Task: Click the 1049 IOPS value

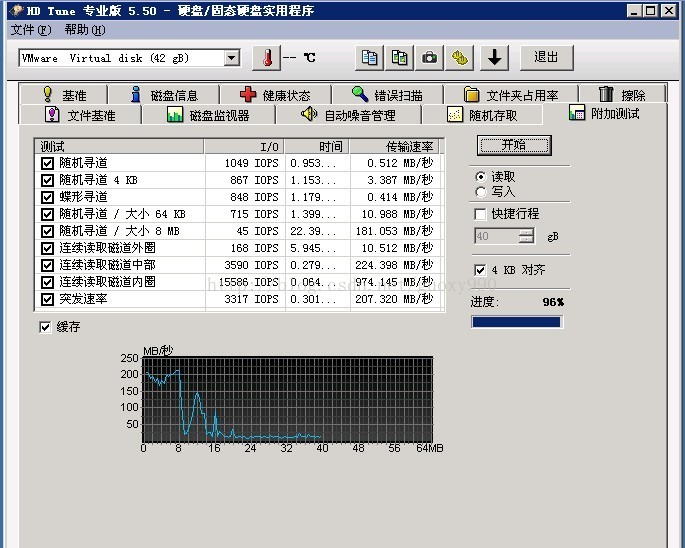Action: point(251,163)
